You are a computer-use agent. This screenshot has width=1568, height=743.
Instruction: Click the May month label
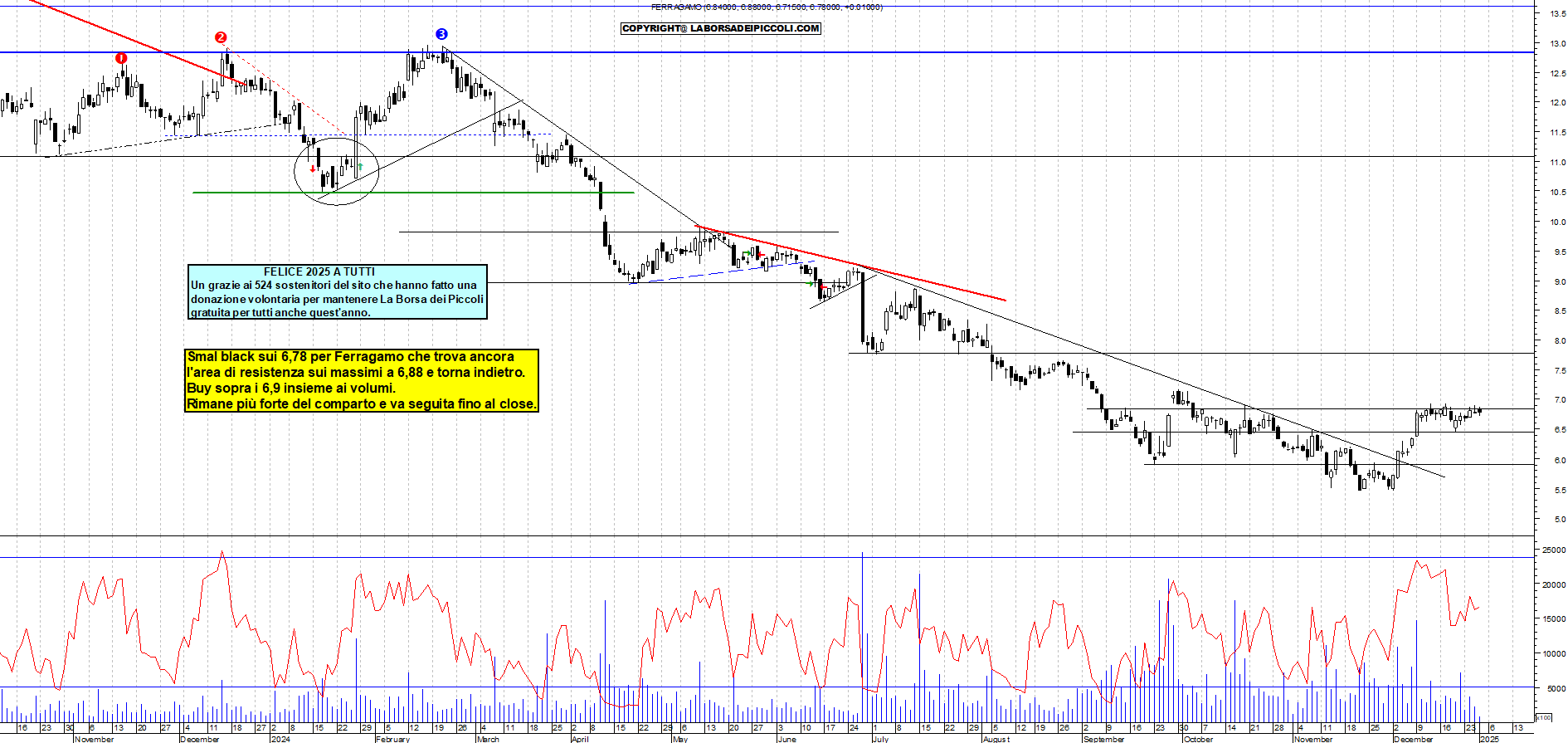[680, 739]
